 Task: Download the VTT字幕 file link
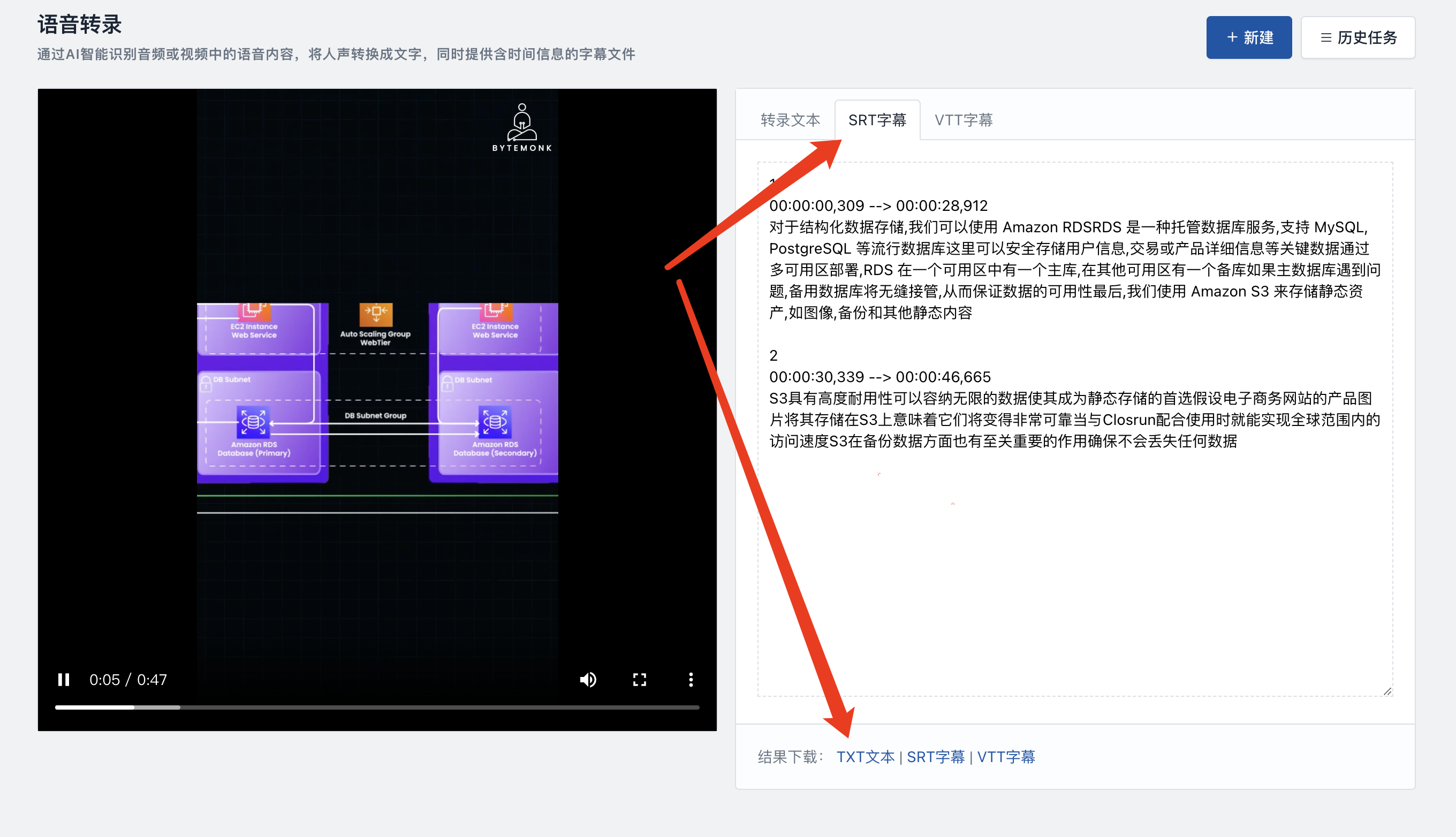pos(1006,757)
